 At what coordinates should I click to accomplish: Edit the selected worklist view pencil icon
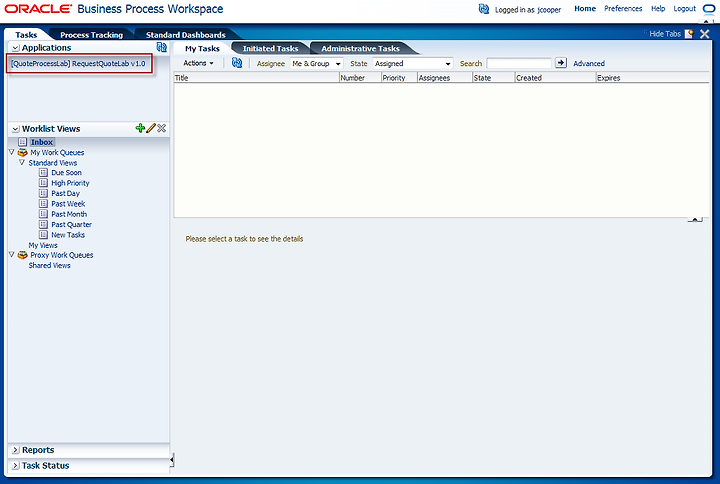151,128
